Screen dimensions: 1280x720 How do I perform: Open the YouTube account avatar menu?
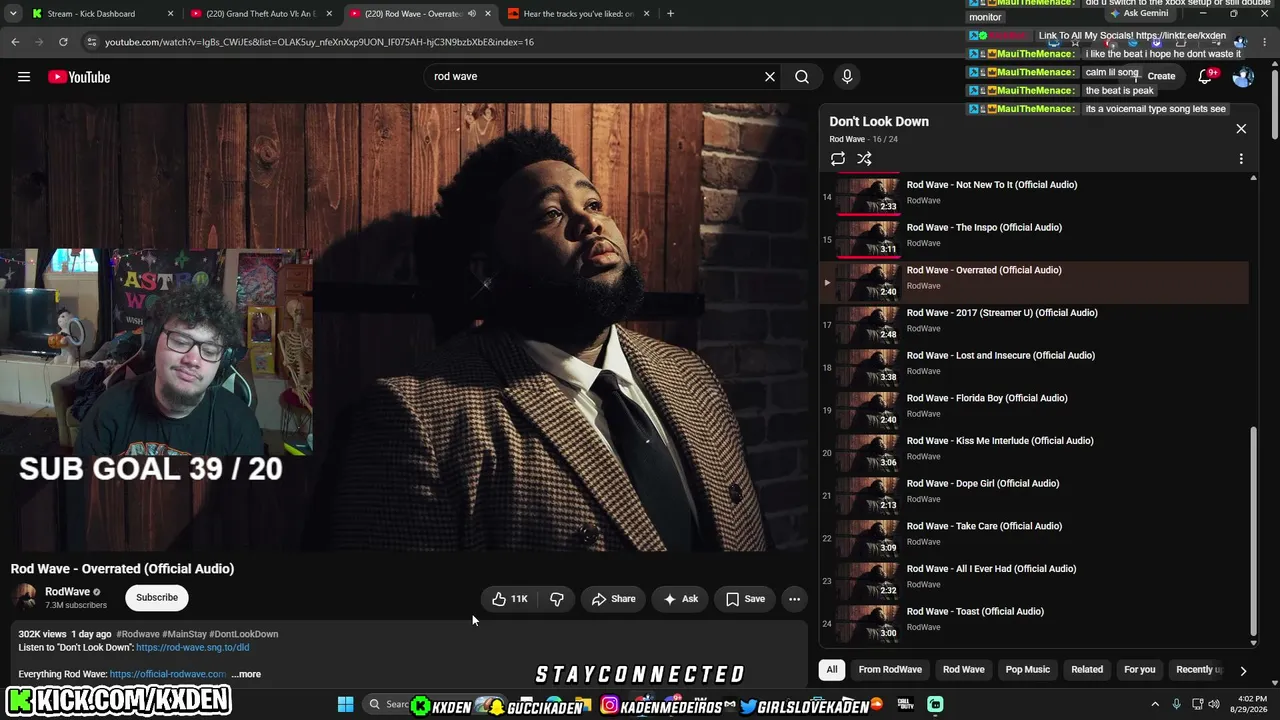[1243, 77]
